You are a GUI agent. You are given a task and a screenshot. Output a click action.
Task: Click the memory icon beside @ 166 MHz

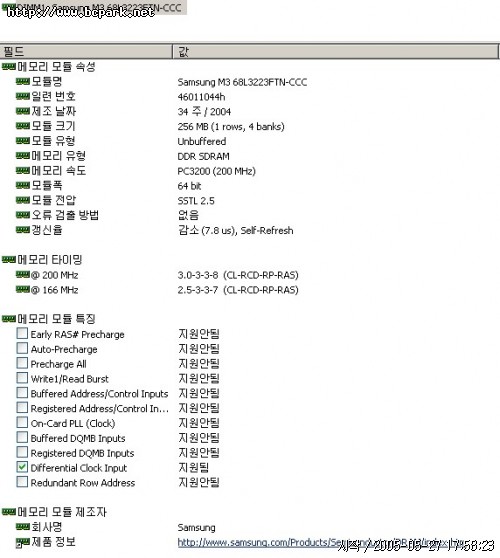[22, 289]
